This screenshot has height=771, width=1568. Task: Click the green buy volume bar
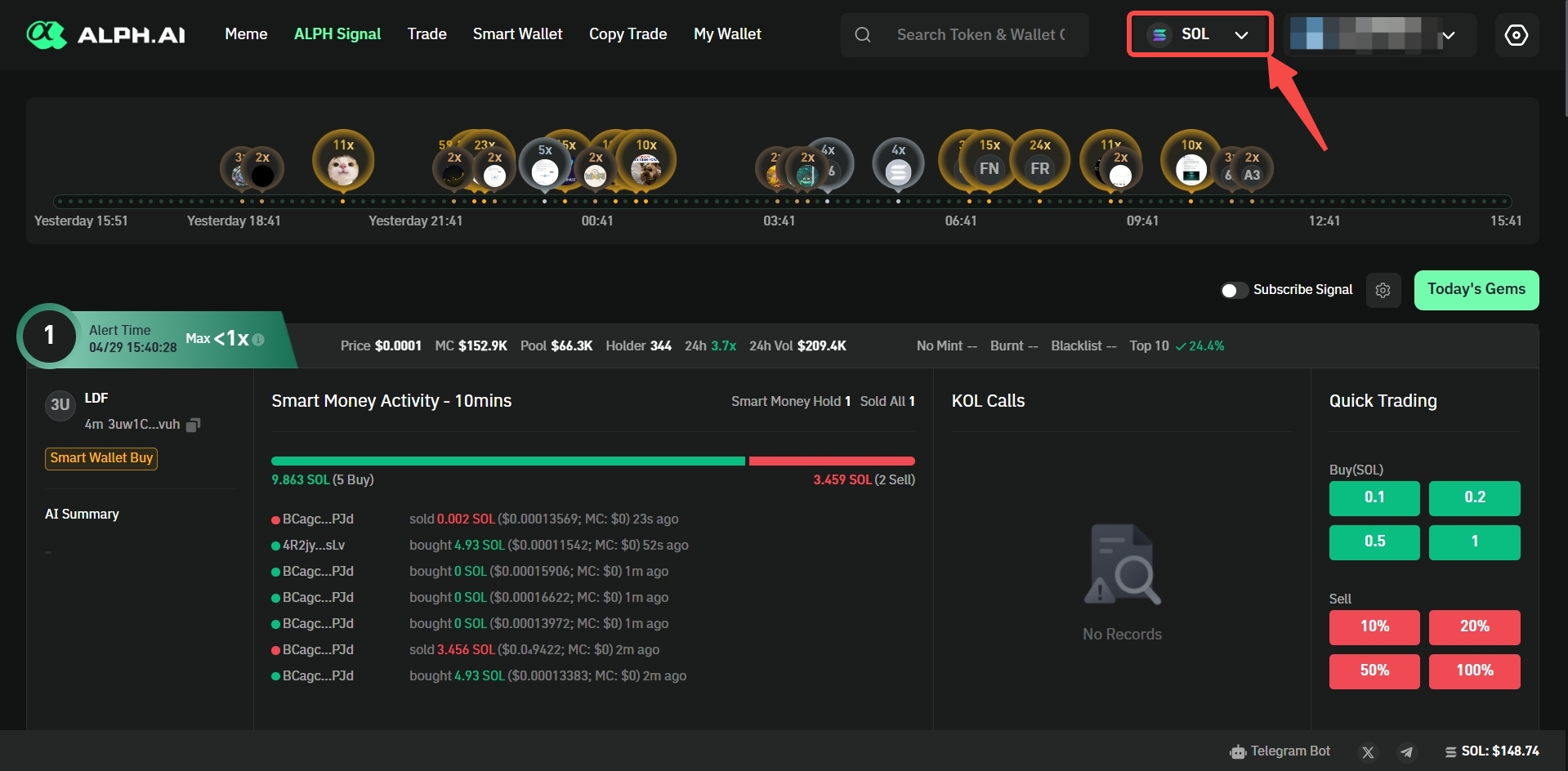508,461
